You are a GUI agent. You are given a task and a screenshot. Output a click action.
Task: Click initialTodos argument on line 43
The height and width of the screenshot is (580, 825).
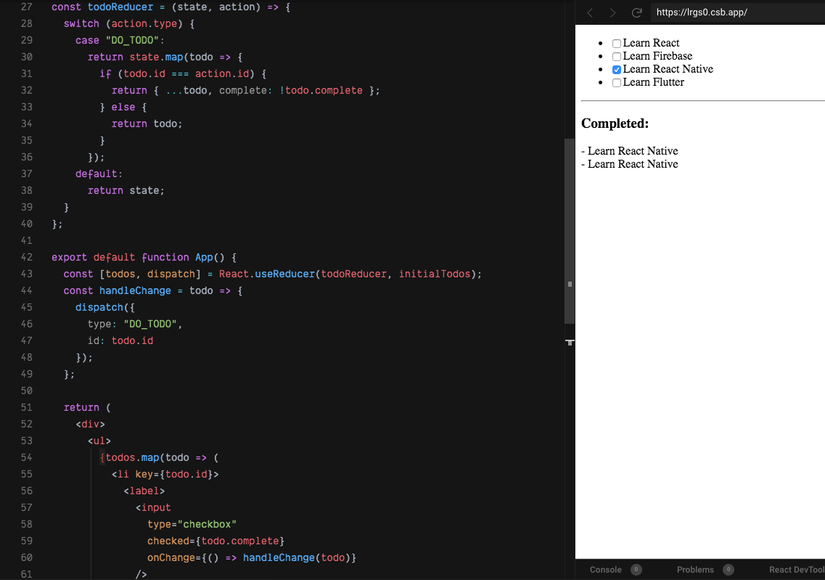(434, 274)
